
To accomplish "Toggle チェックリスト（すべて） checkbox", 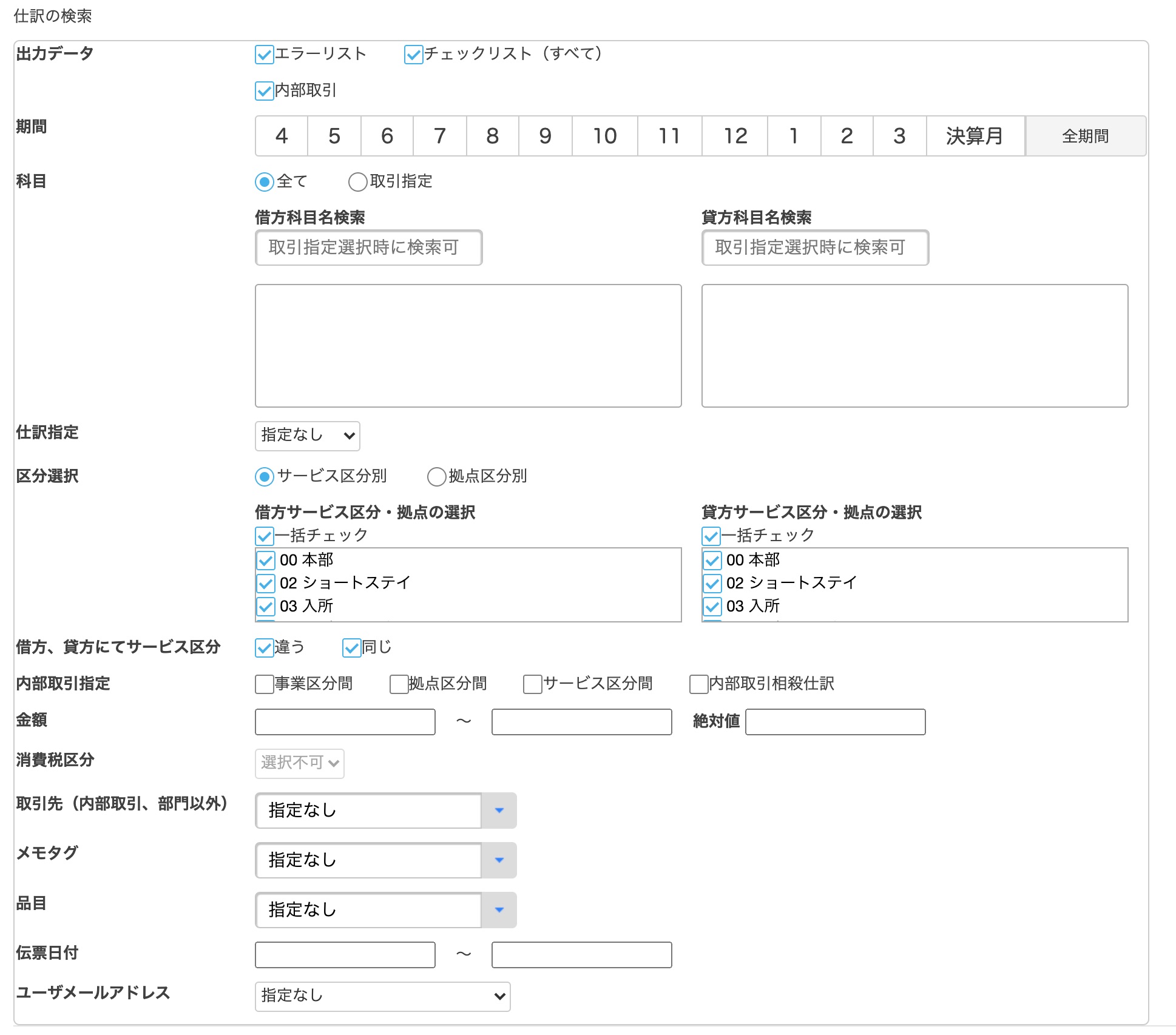I will pos(414,55).
